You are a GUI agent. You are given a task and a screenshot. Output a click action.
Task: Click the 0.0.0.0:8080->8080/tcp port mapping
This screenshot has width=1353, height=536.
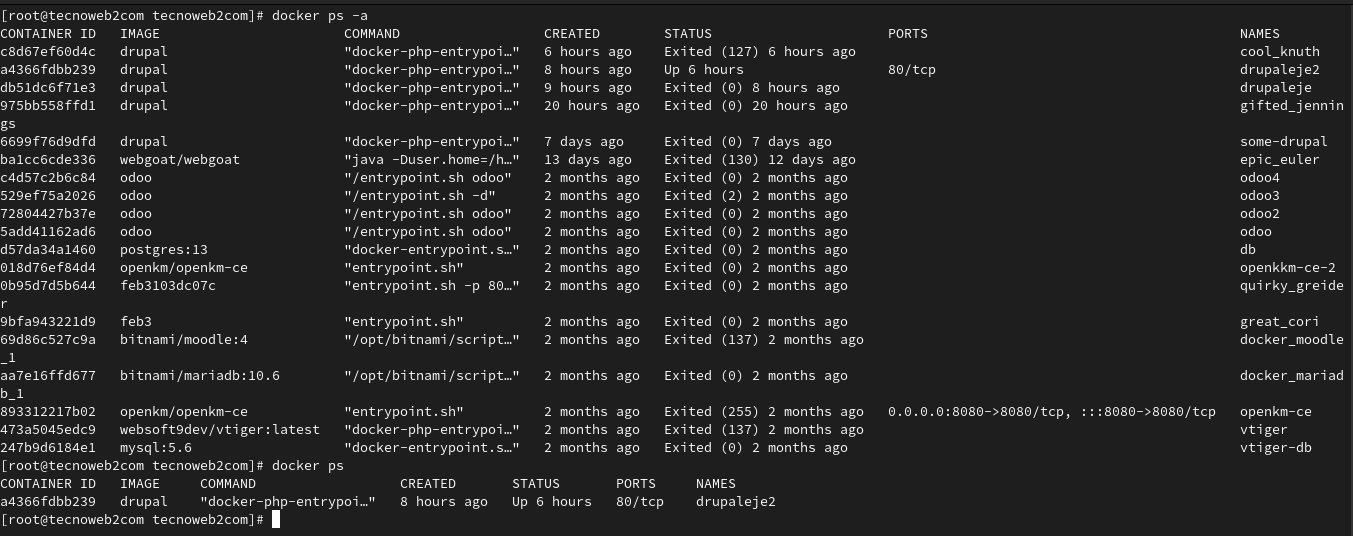(x=976, y=412)
